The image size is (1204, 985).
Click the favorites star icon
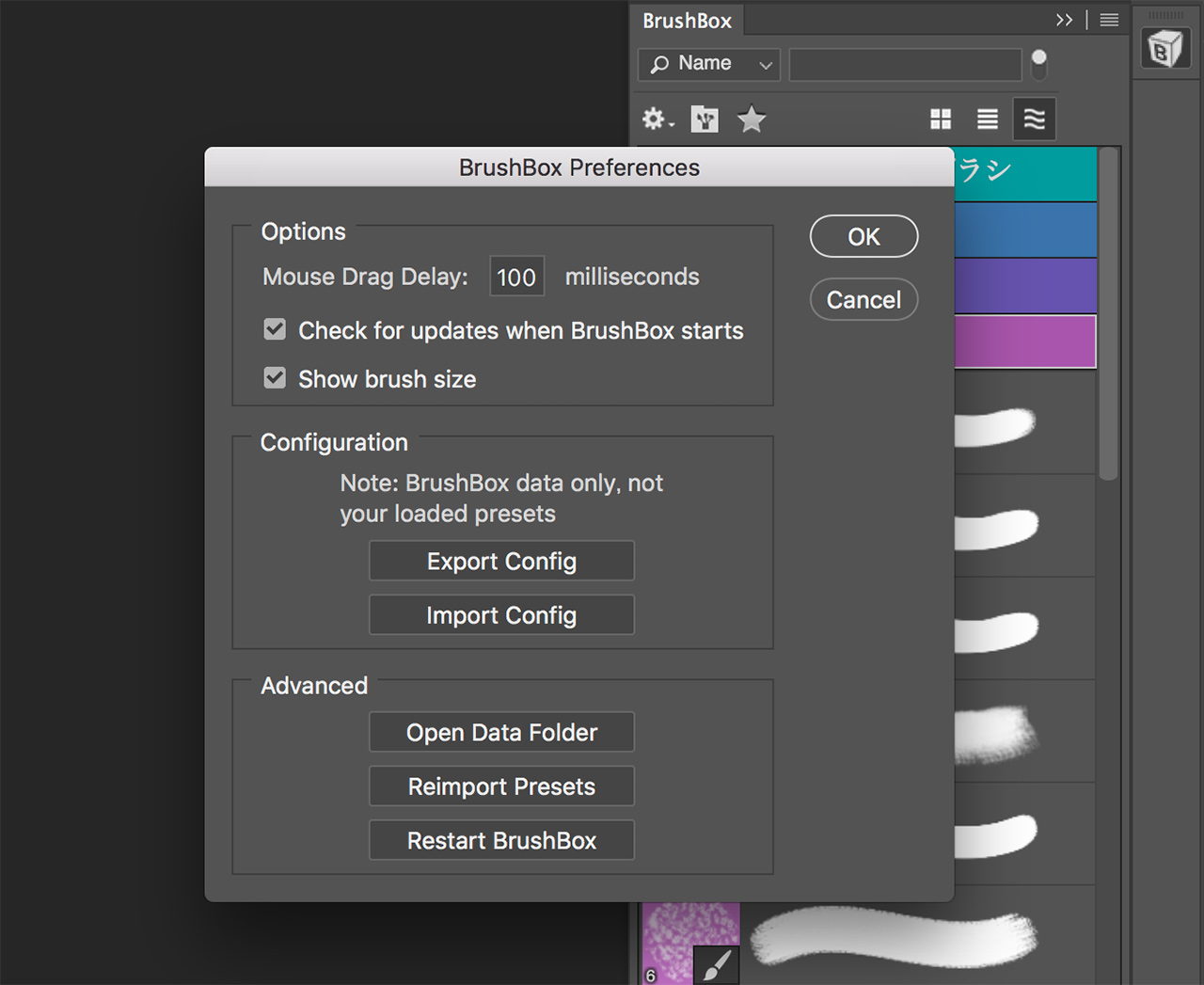(x=752, y=119)
